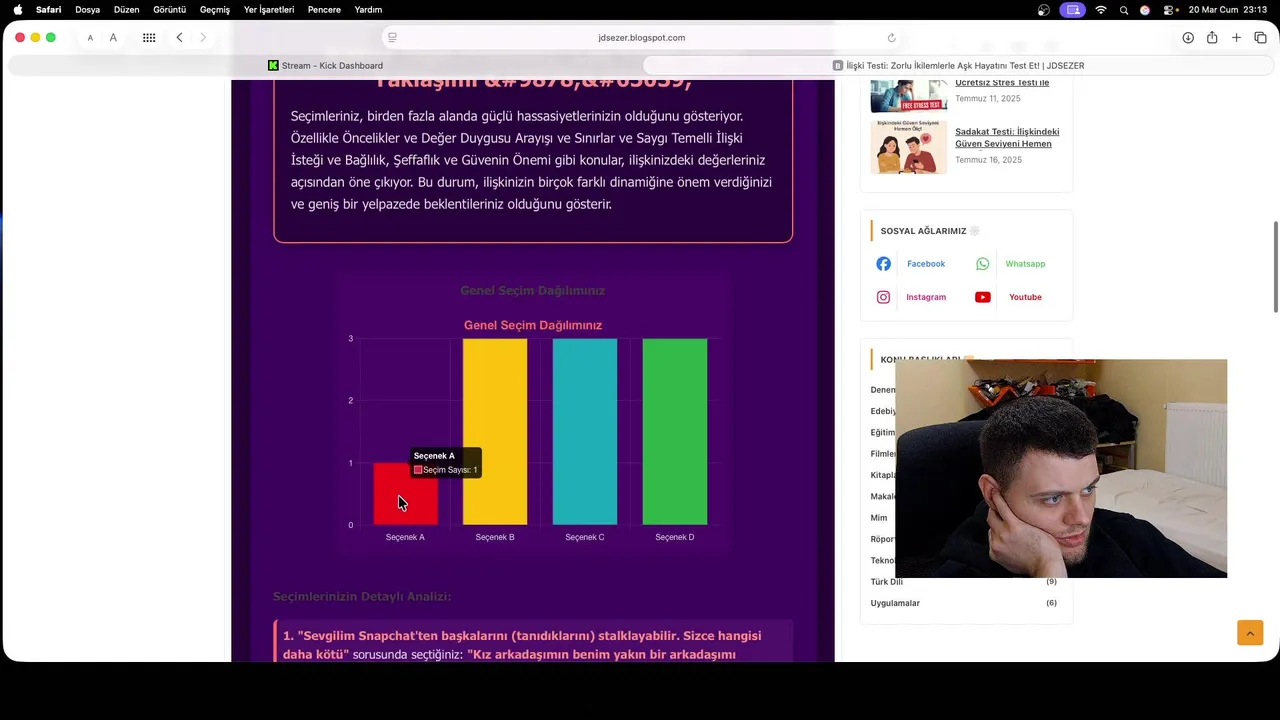Click the Safari page scrollbar
This screenshot has height=720, width=1280.
click(x=1276, y=267)
